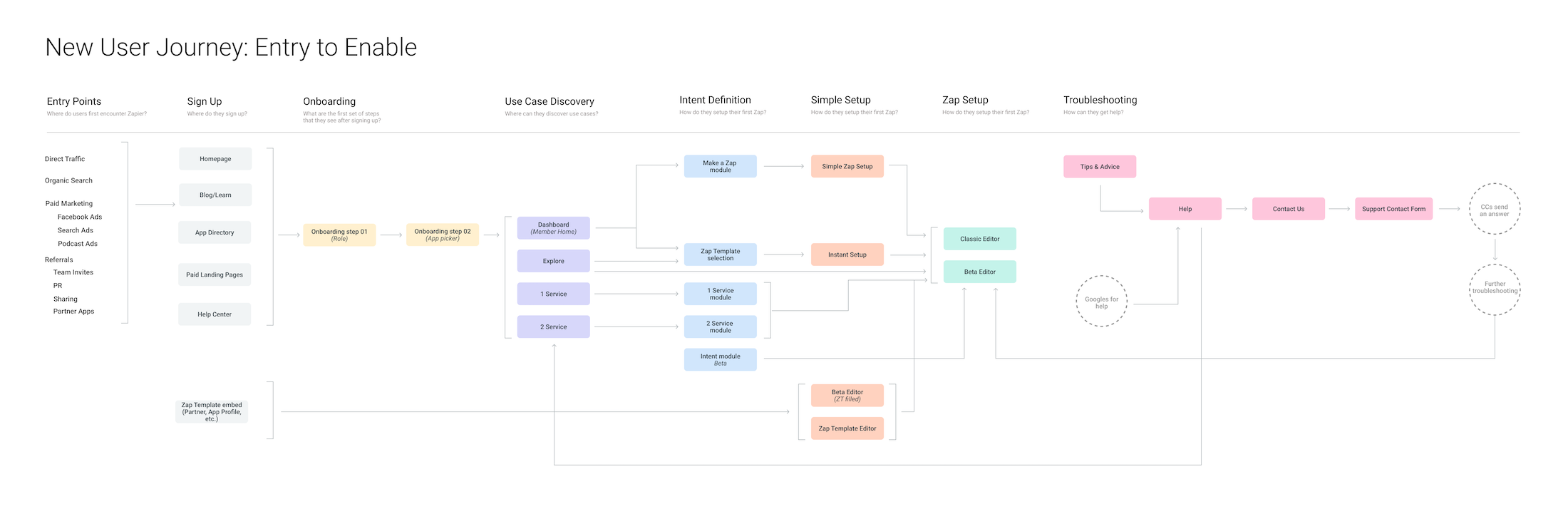Click the Make a Zap module box

click(720, 166)
